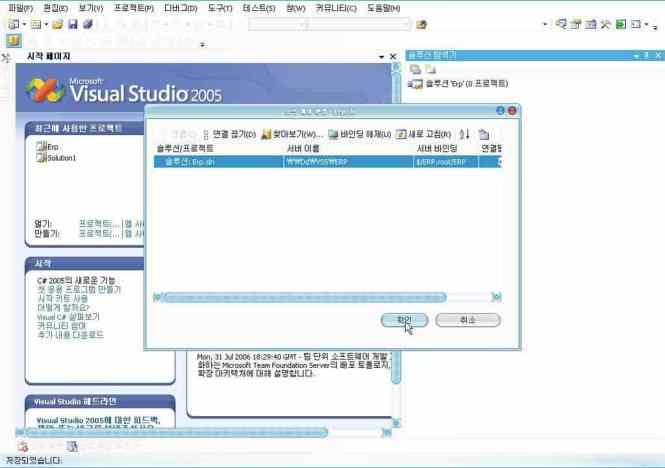Open the 창(W) Window menu
Viewport: 665px width, 468px height.
pos(296,8)
